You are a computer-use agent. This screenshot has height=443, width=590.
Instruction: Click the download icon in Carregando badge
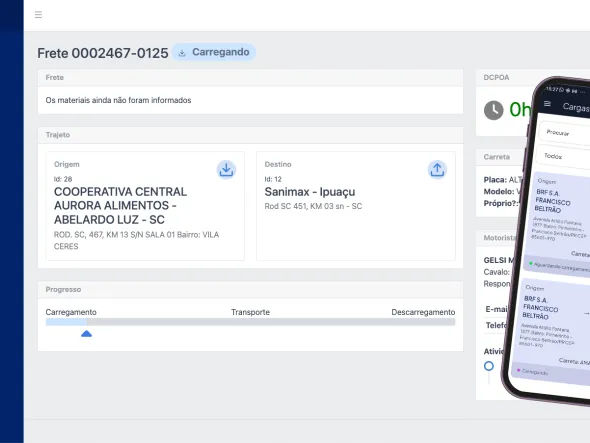coord(182,53)
